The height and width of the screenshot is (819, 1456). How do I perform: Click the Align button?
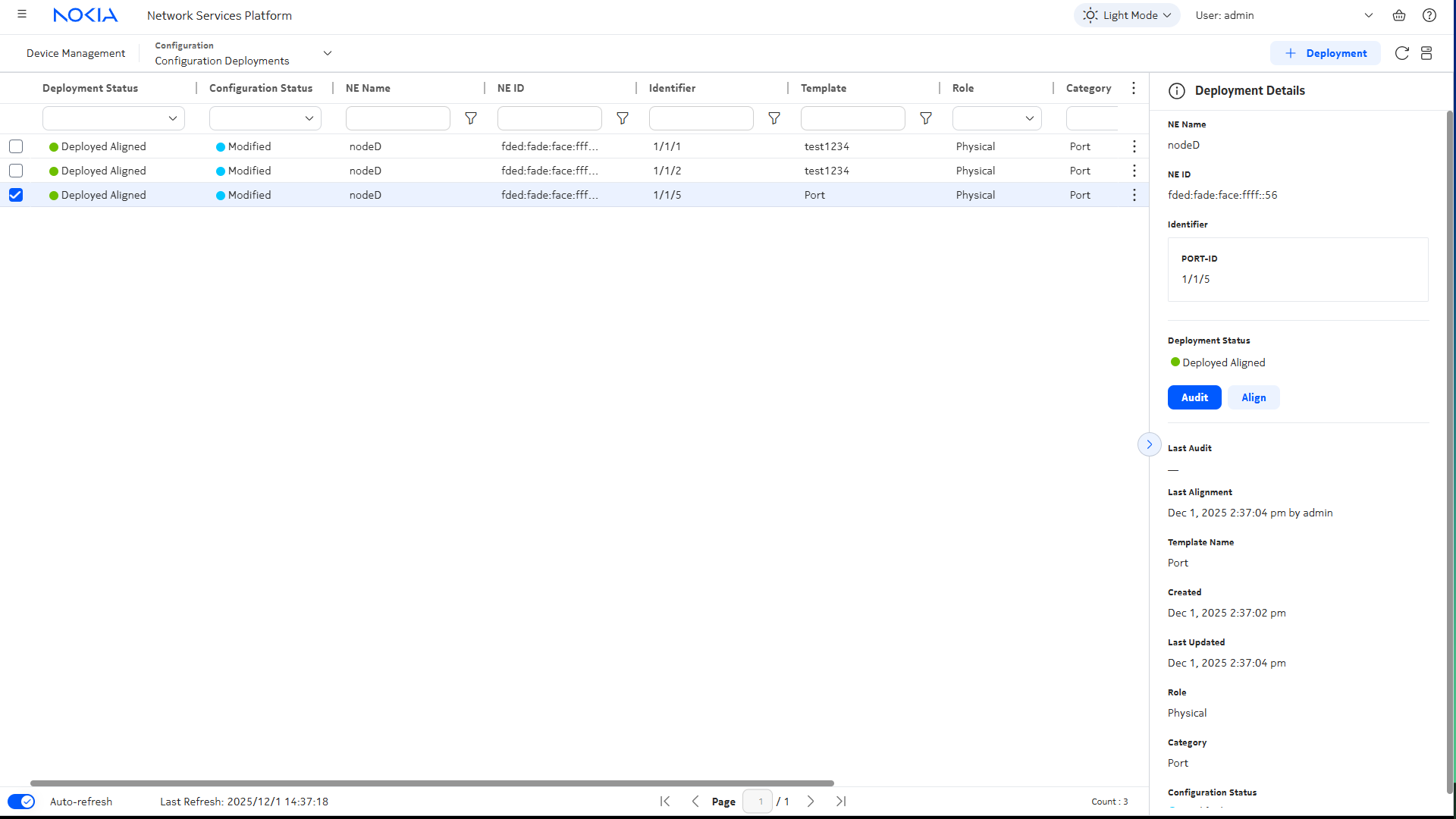[x=1254, y=397]
